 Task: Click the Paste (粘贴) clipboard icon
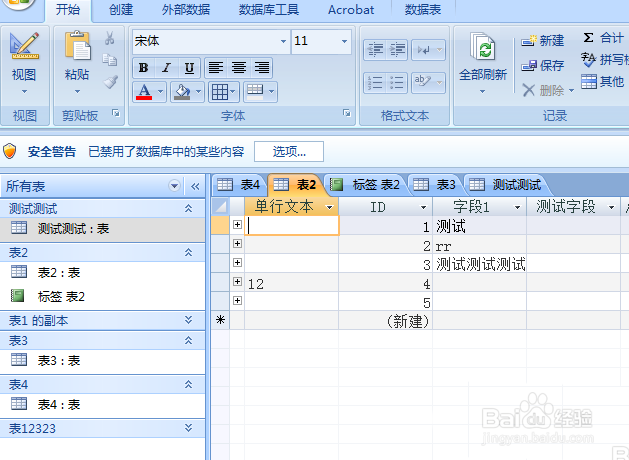(77, 45)
